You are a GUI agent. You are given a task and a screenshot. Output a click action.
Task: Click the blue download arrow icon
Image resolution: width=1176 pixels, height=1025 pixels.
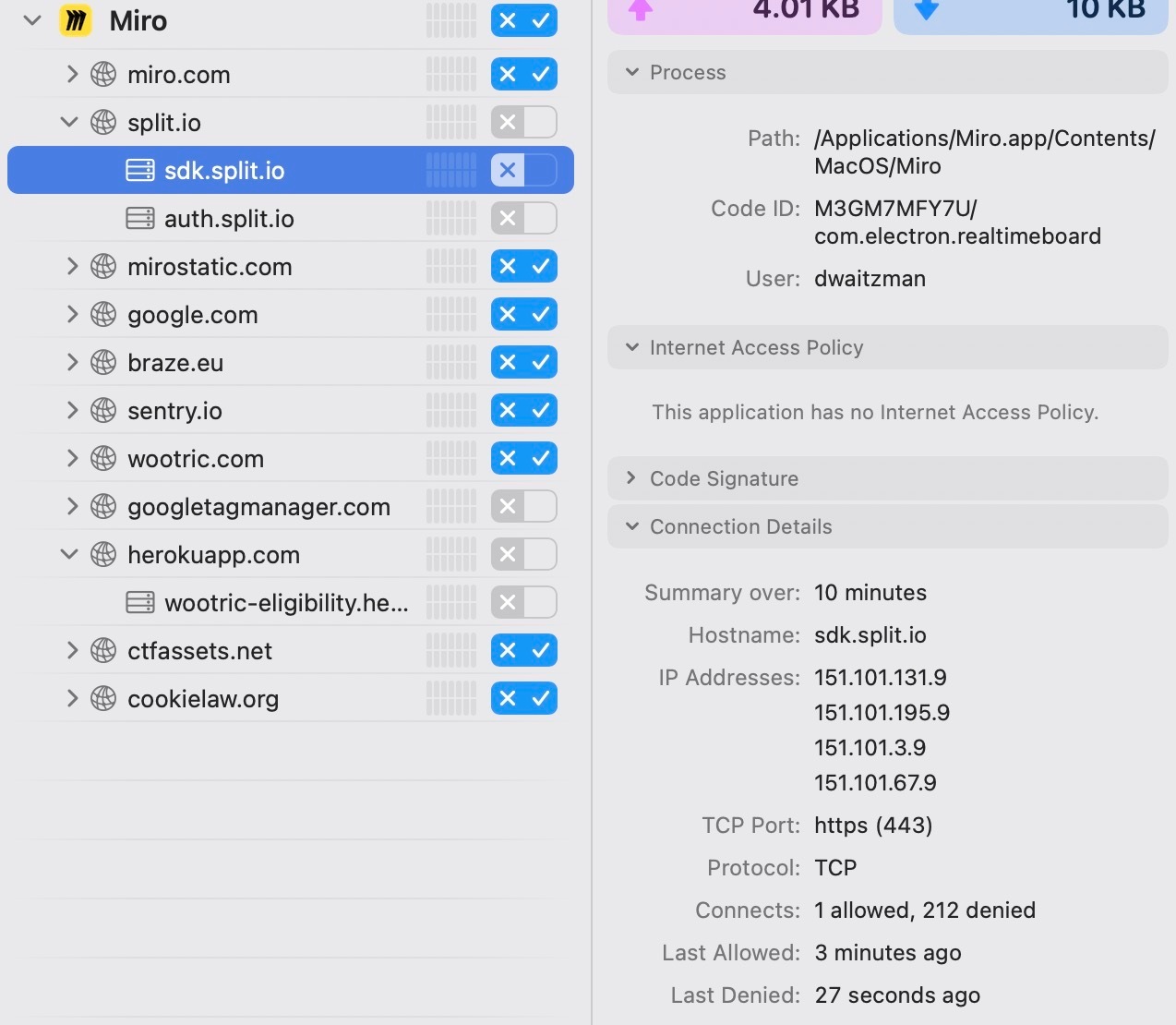click(927, 9)
